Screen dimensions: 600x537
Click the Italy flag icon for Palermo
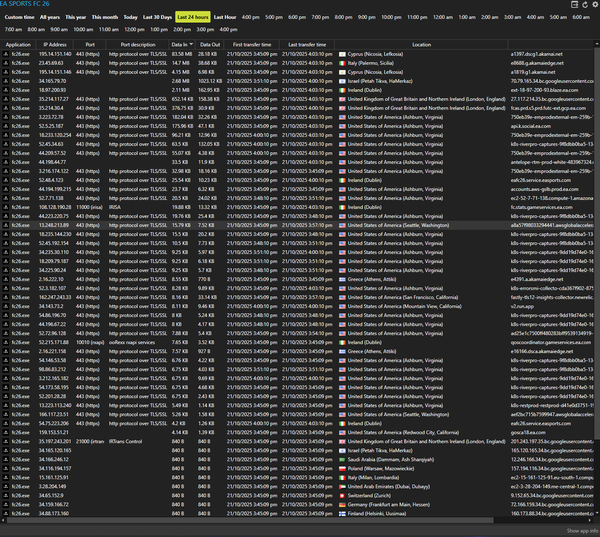(342, 62)
